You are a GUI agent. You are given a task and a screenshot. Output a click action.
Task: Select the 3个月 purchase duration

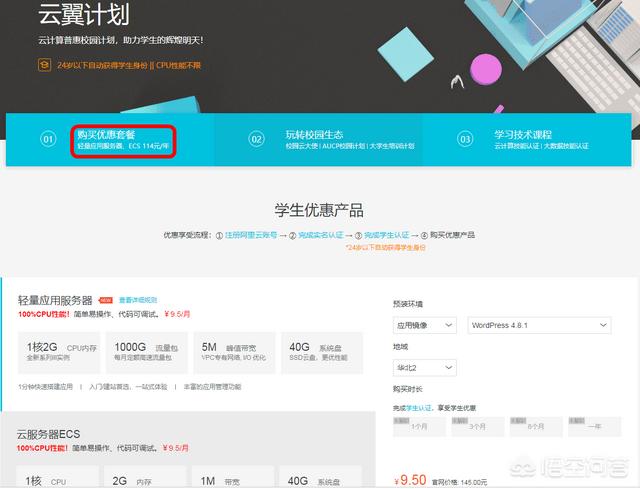click(x=478, y=427)
